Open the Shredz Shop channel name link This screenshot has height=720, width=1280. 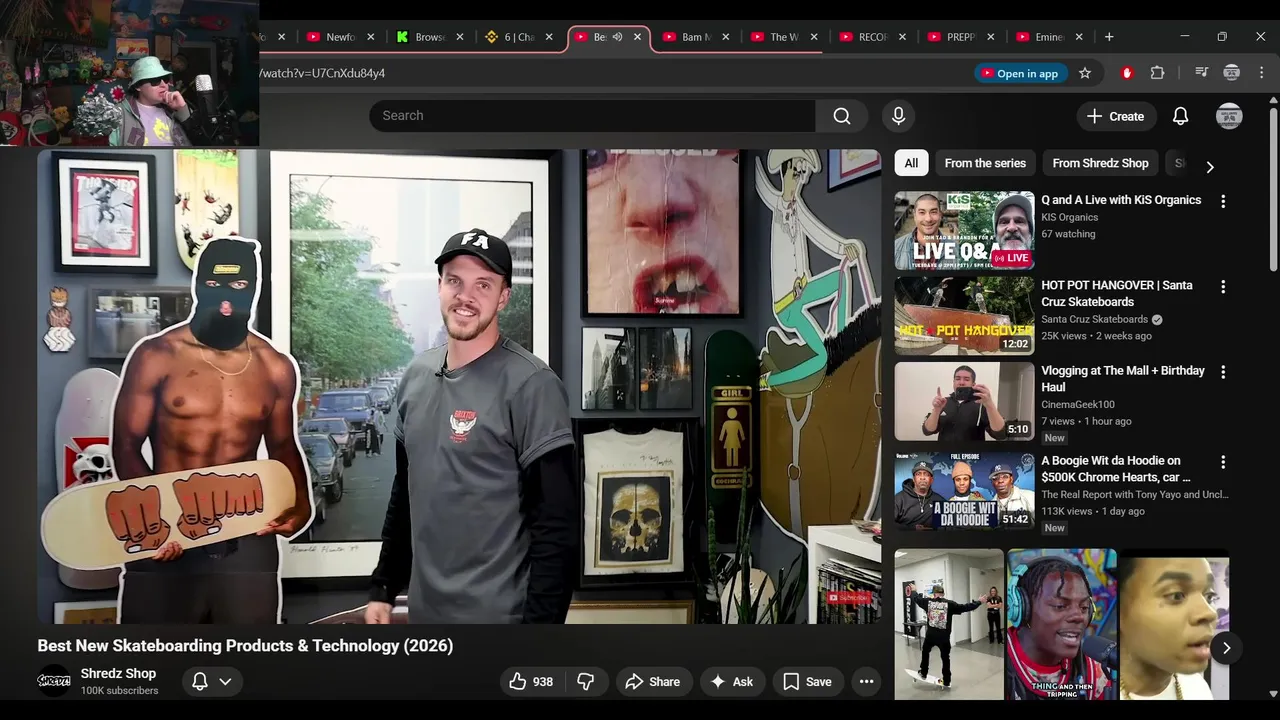(118, 674)
